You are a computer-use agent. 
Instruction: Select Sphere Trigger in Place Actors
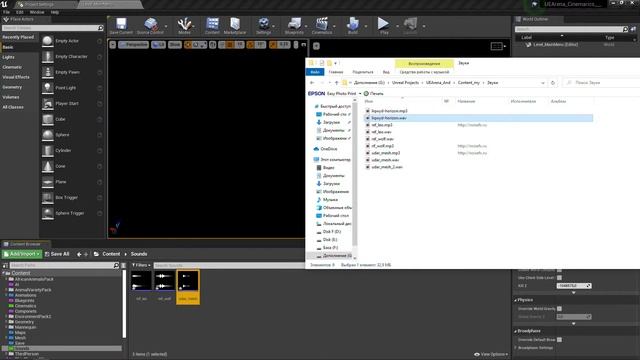(72, 213)
